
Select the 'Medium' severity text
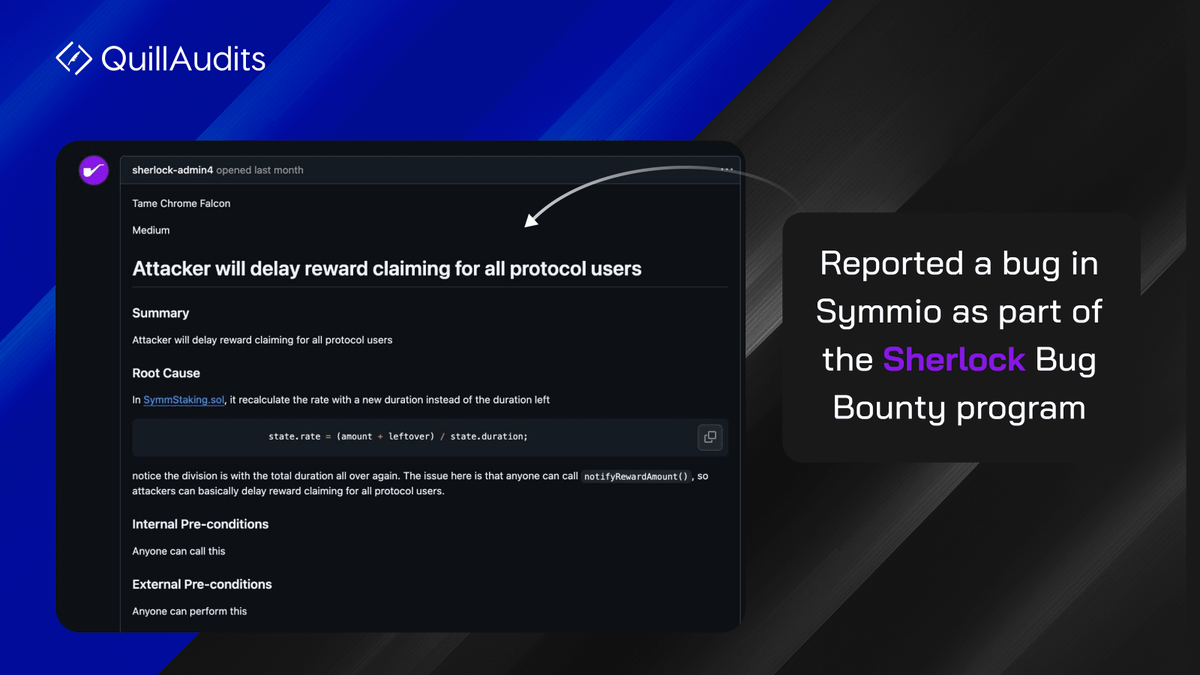coord(151,230)
